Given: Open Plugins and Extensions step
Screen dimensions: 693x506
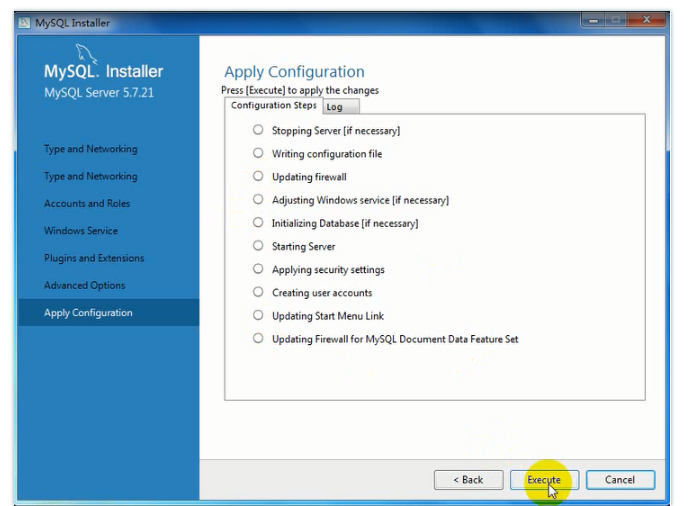Looking at the screenshot, I should point(94,258).
